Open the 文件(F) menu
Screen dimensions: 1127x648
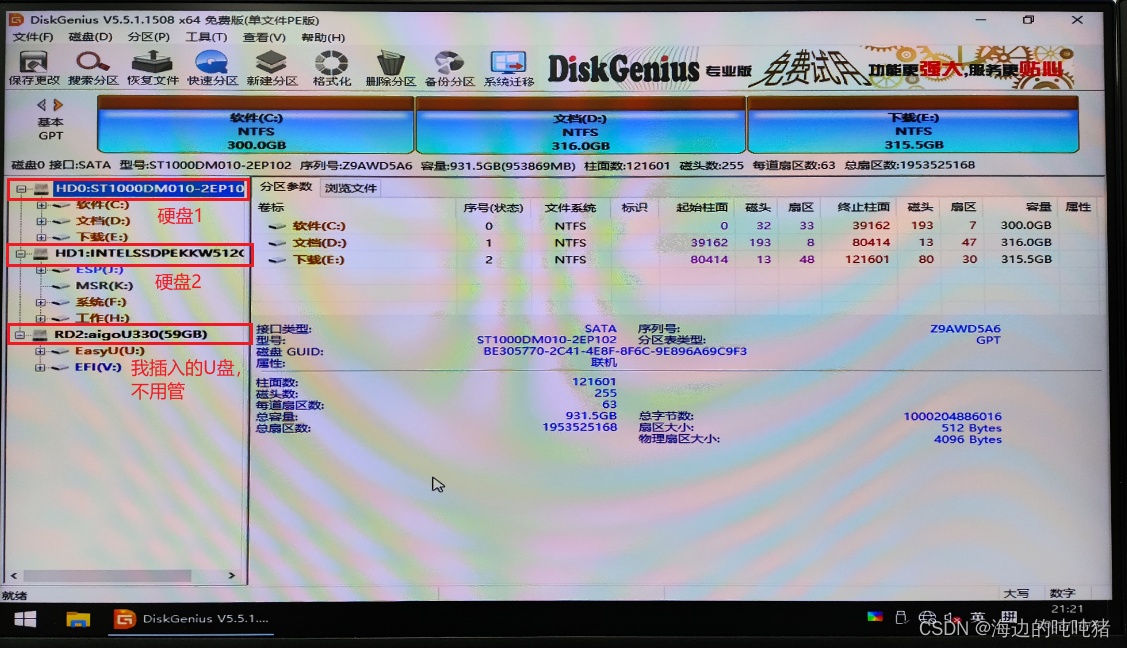coord(33,37)
